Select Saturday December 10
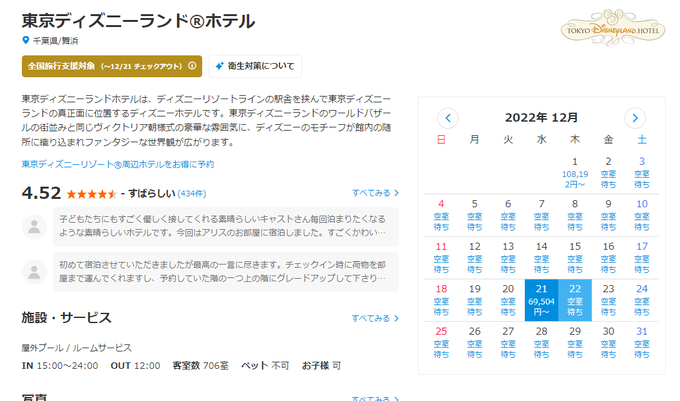 [x=642, y=215]
